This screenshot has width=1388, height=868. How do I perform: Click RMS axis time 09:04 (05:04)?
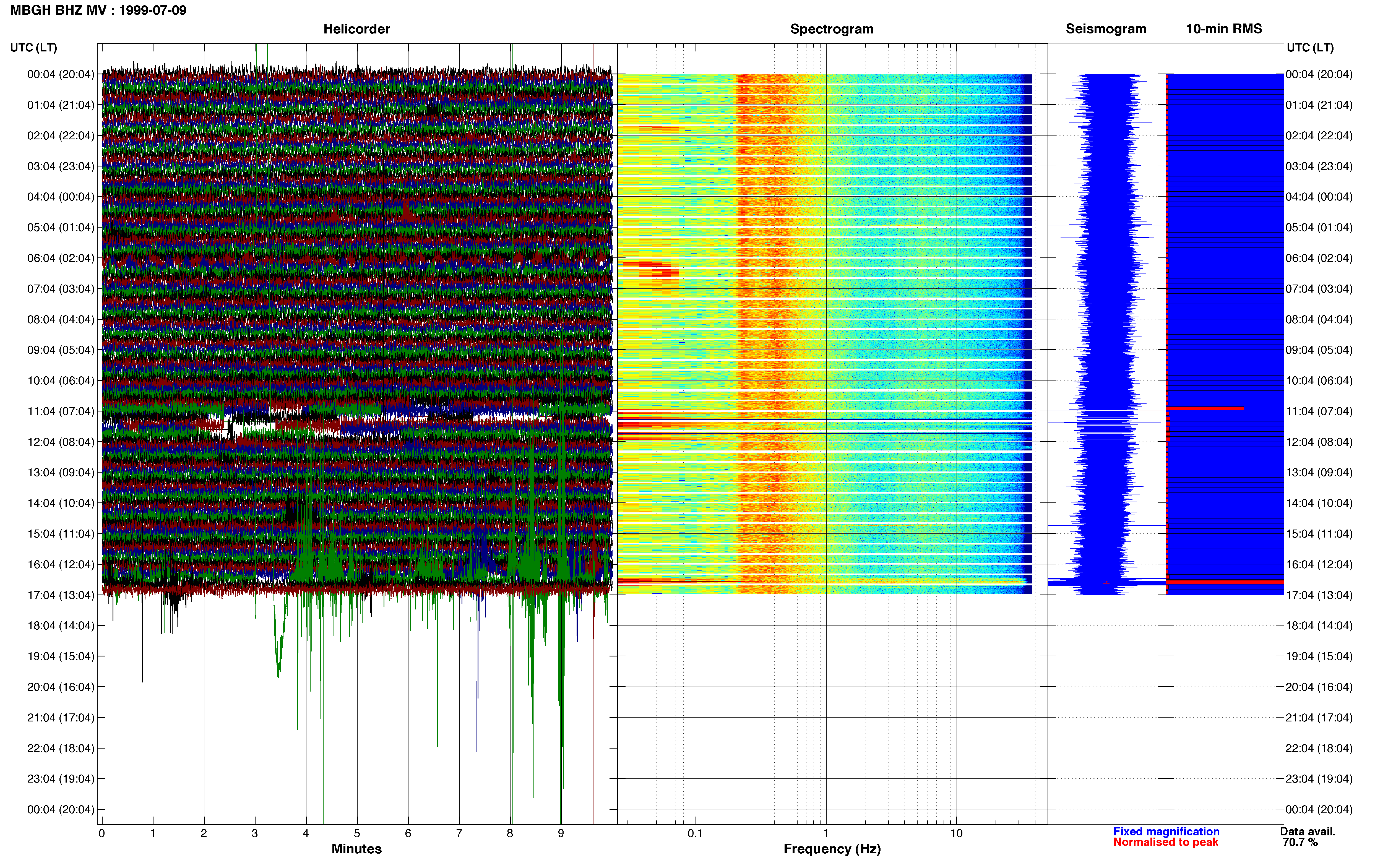click(x=1319, y=350)
